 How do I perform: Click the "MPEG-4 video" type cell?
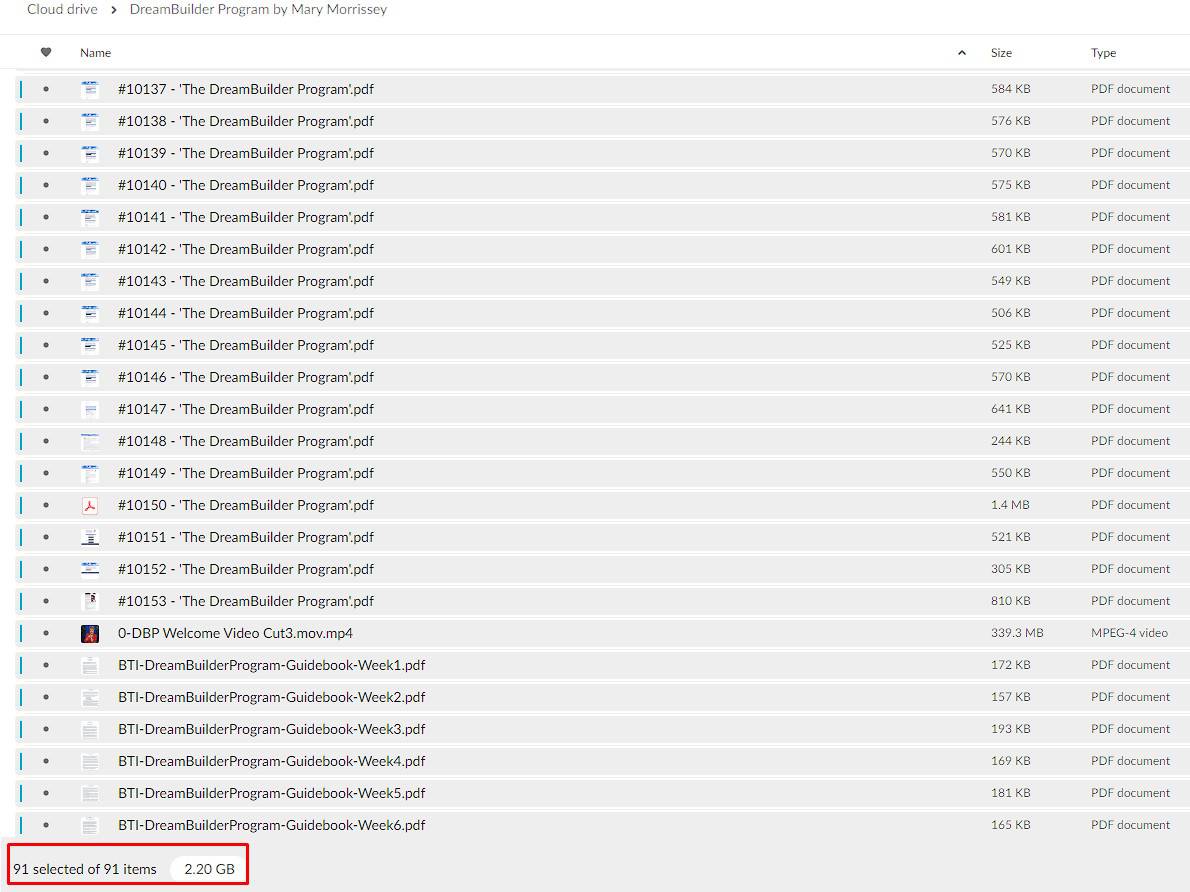tap(1129, 632)
